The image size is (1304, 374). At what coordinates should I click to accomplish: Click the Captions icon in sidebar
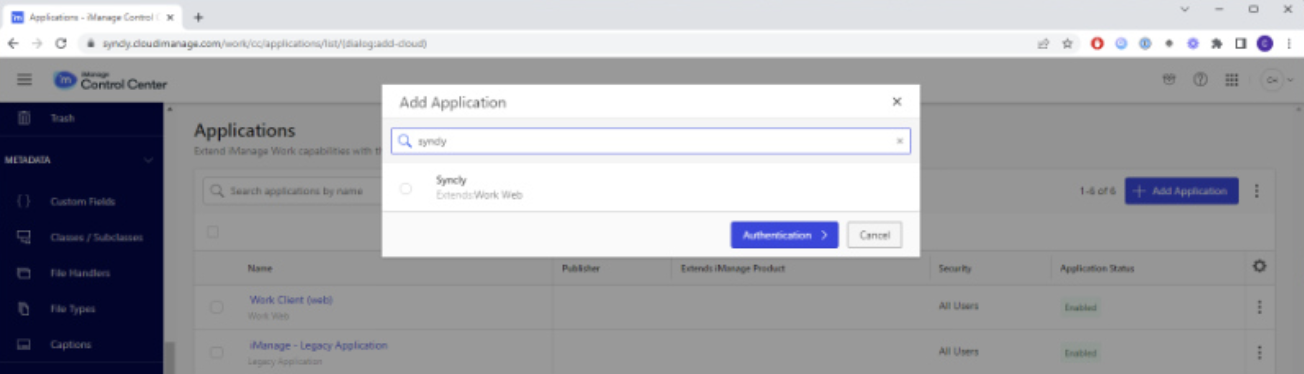pyautogui.click(x=24, y=345)
